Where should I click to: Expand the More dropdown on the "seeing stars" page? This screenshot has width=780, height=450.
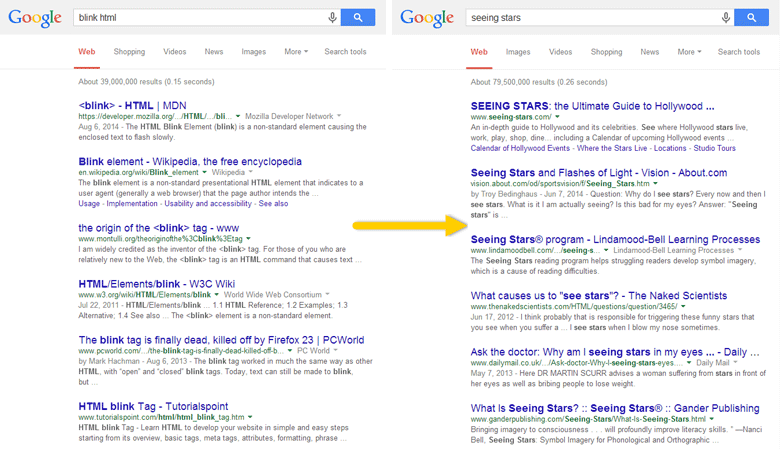[x=687, y=52]
